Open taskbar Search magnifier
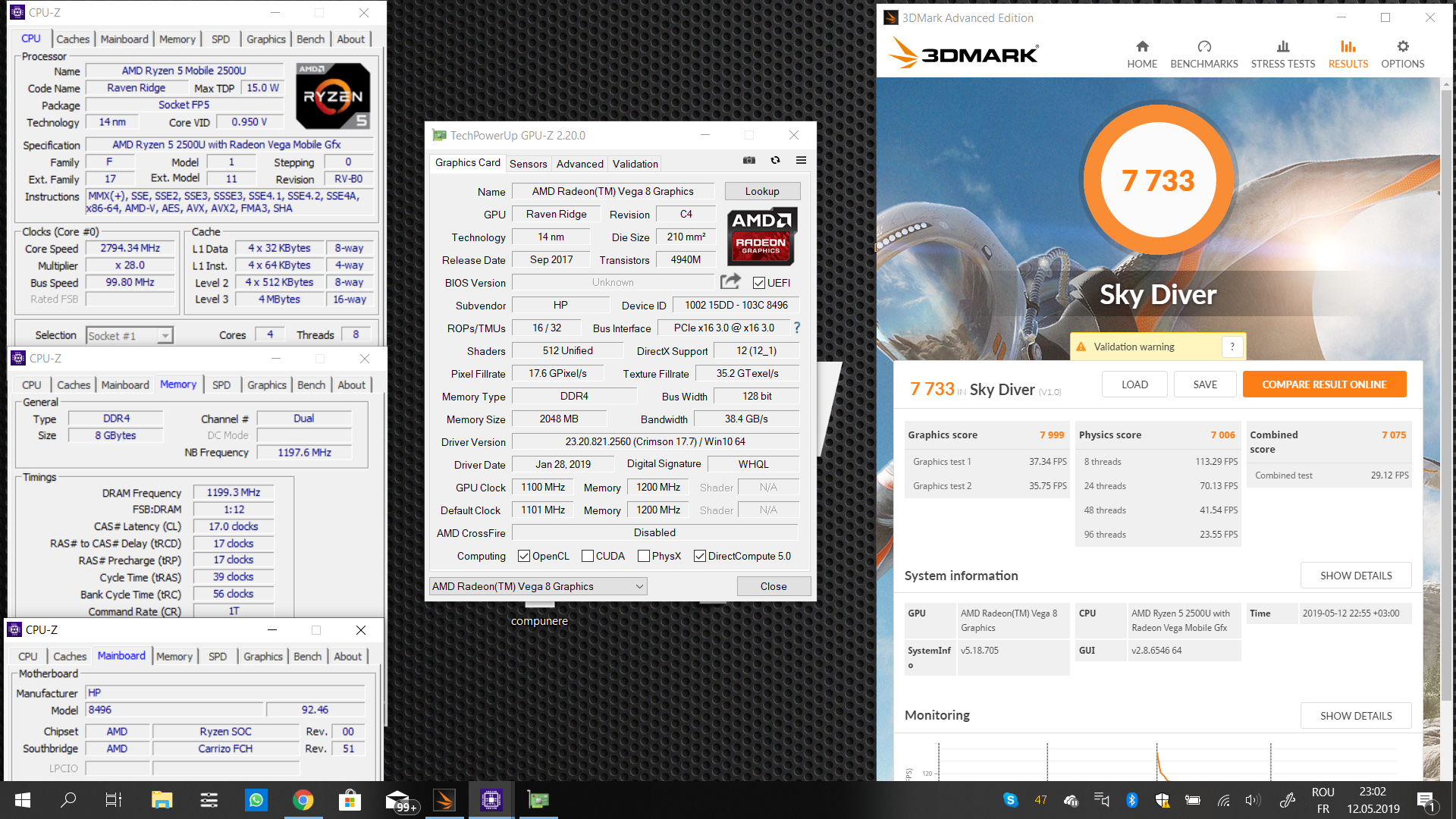This screenshot has width=1456, height=819. click(68, 800)
